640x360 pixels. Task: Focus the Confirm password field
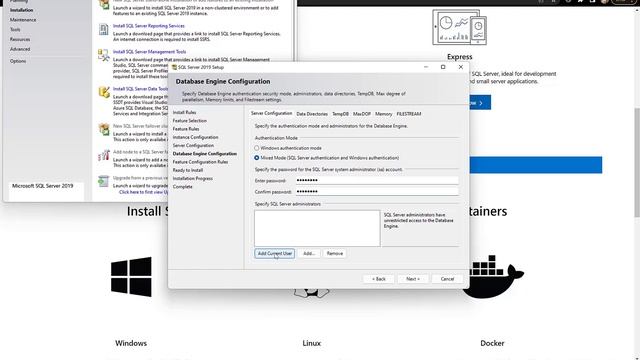point(376,191)
